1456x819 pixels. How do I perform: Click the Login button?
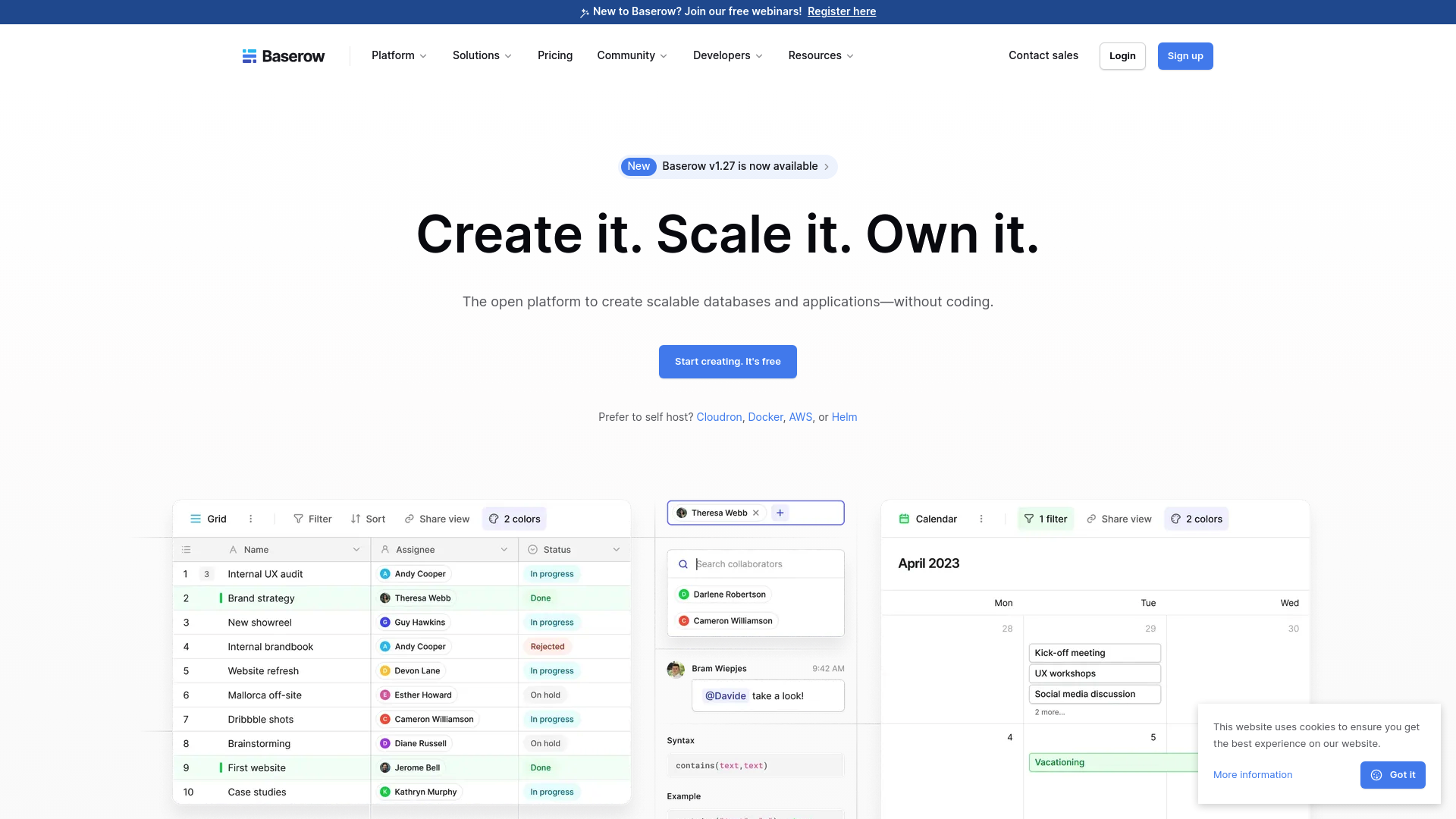pyautogui.click(x=1122, y=56)
